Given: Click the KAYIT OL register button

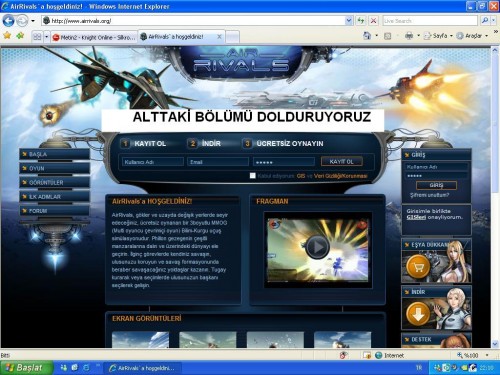Looking at the screenshot, I should 342,161.
